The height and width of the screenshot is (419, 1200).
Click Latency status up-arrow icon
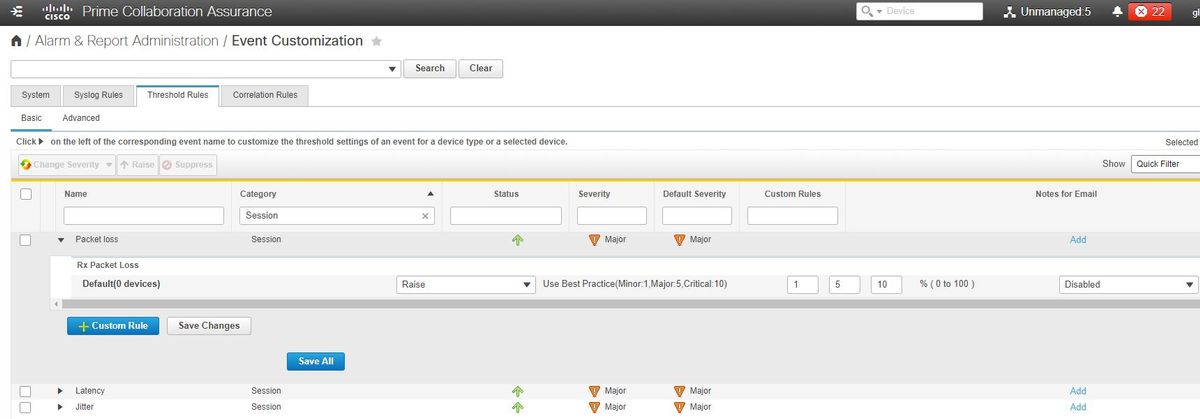tap(517, 391)
